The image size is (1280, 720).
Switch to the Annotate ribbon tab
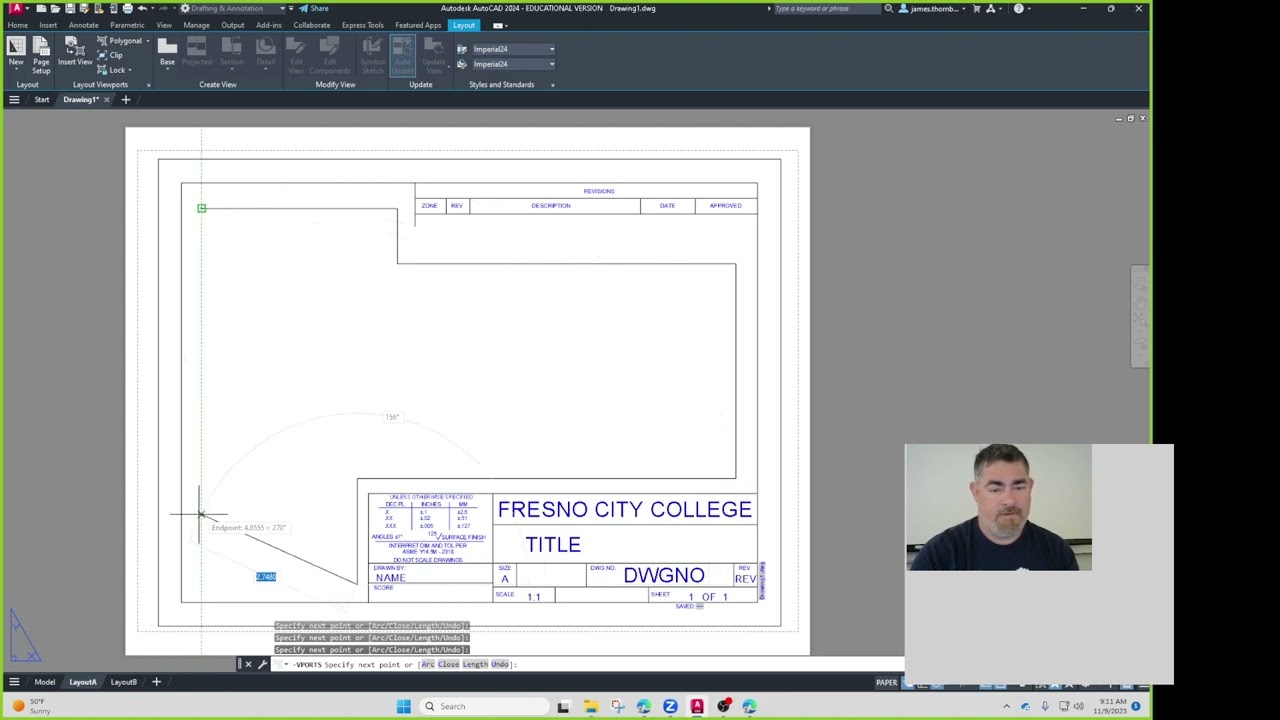pyautogui.click(x=84, y=25)
